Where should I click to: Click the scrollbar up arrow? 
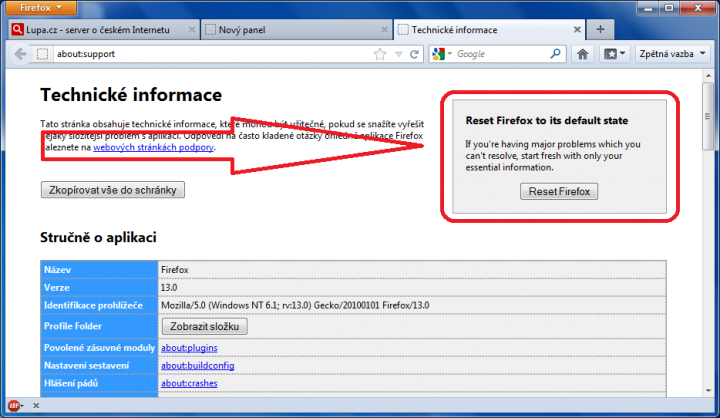coord(708,76)
